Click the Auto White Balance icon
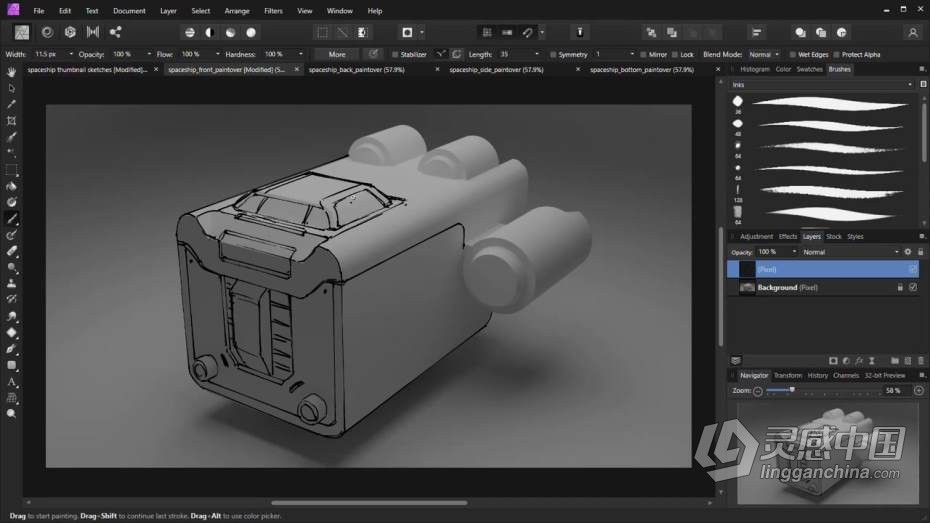Viewport: 930px width, 523px height. [x=251, y=33]
